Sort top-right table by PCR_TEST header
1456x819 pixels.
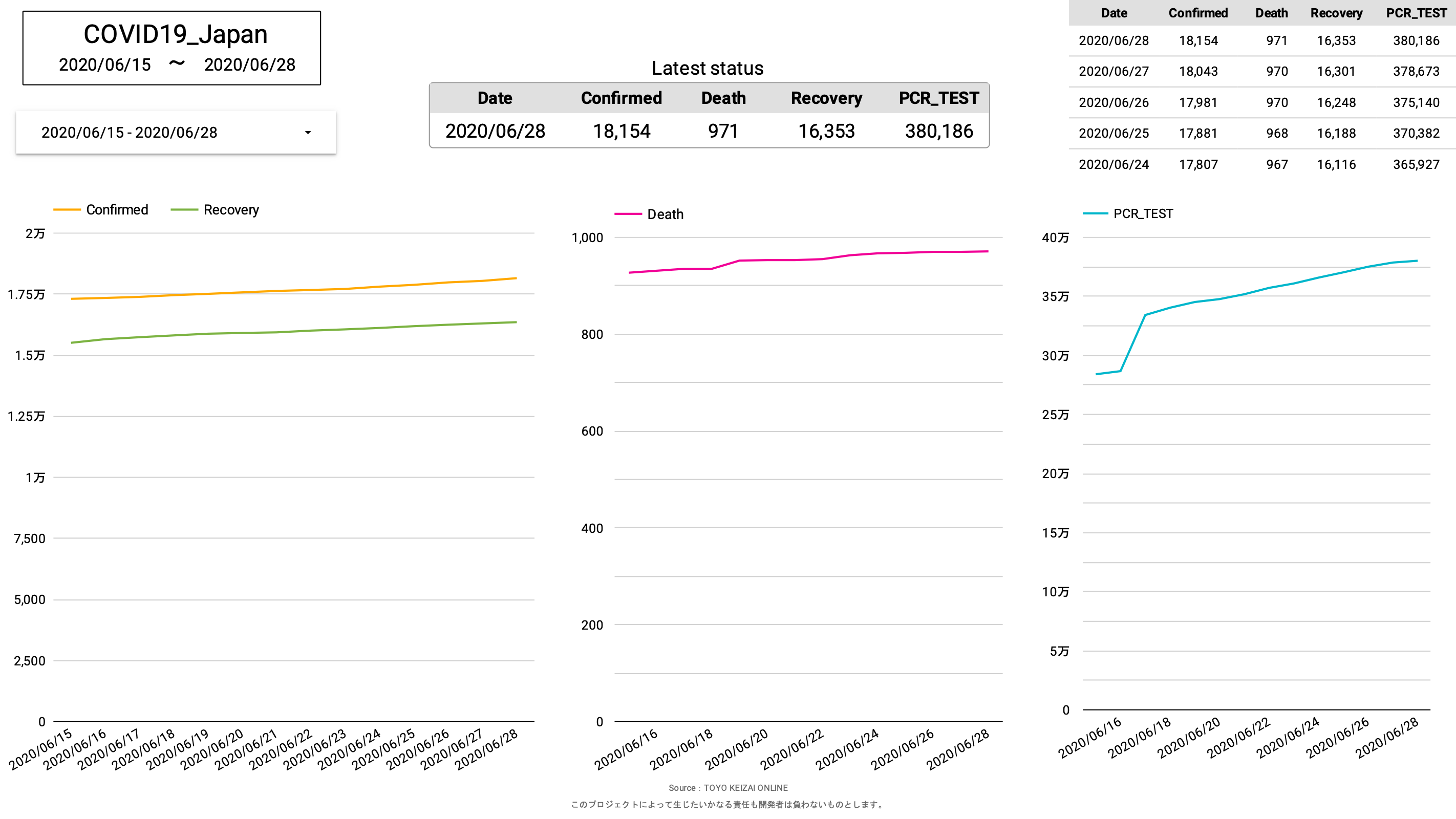1416,13
